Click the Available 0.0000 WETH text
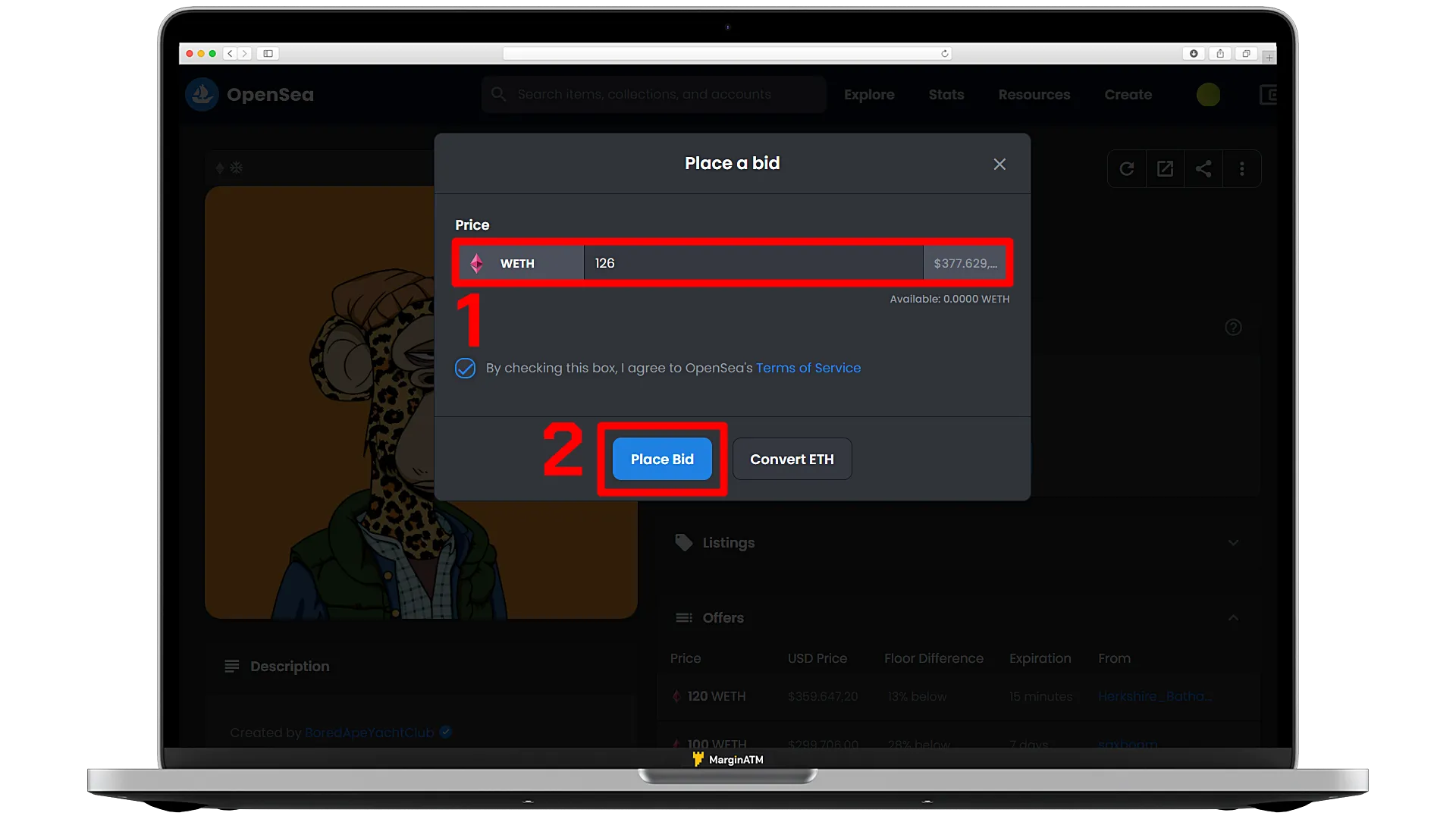Viewport: 1456px width, 819px height. (949, 300)
